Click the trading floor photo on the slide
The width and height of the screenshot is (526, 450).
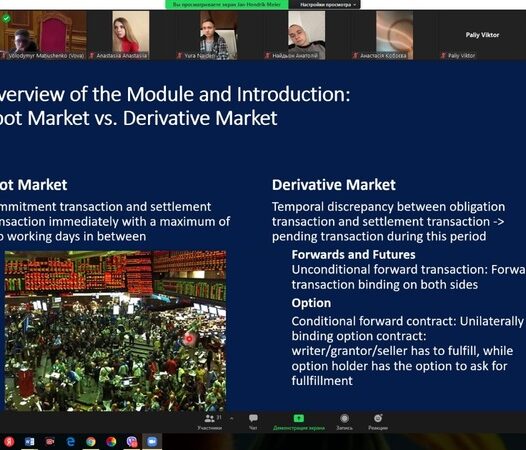115,331
